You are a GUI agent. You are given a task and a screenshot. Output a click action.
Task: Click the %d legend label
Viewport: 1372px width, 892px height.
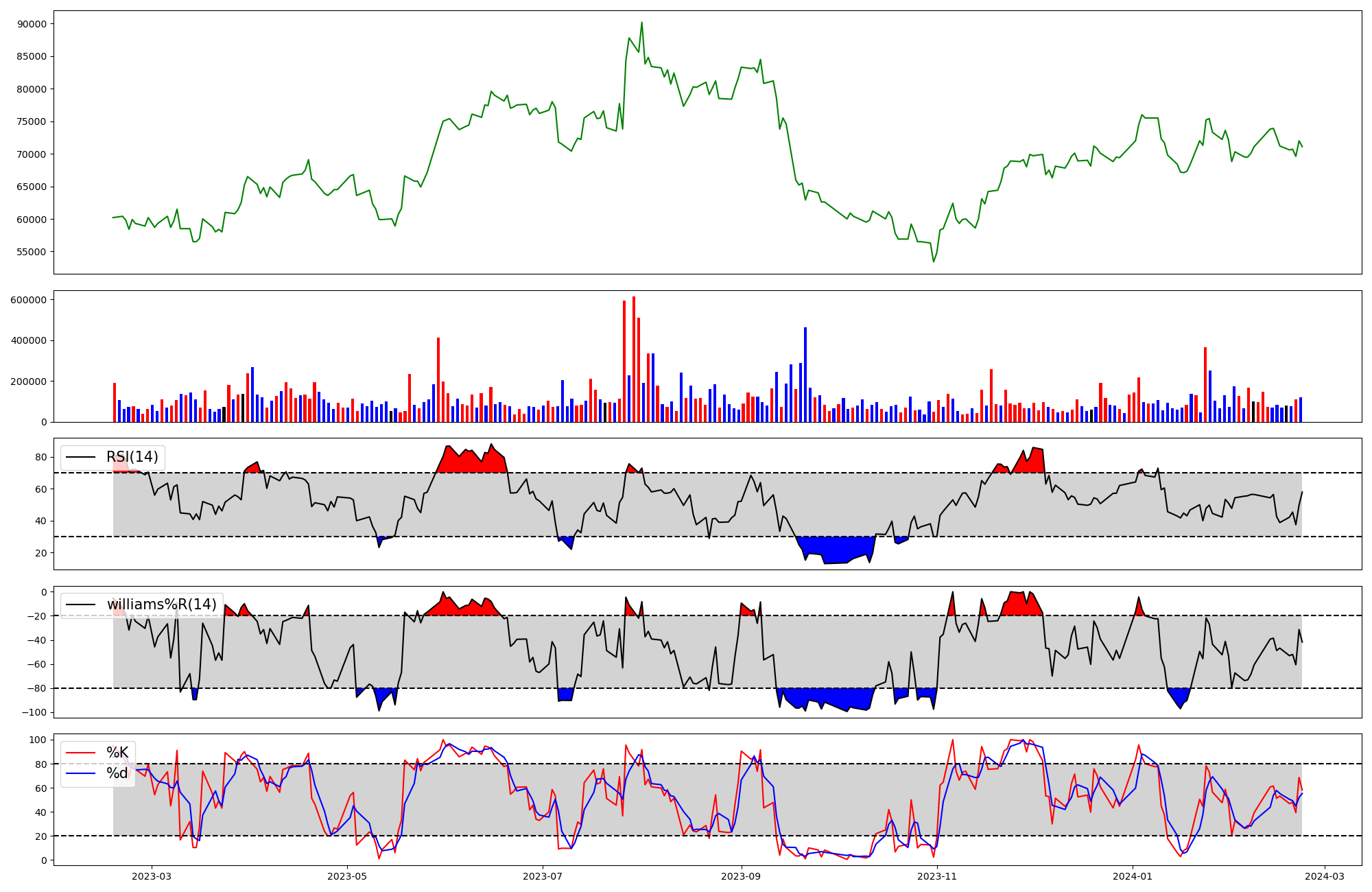117,773
